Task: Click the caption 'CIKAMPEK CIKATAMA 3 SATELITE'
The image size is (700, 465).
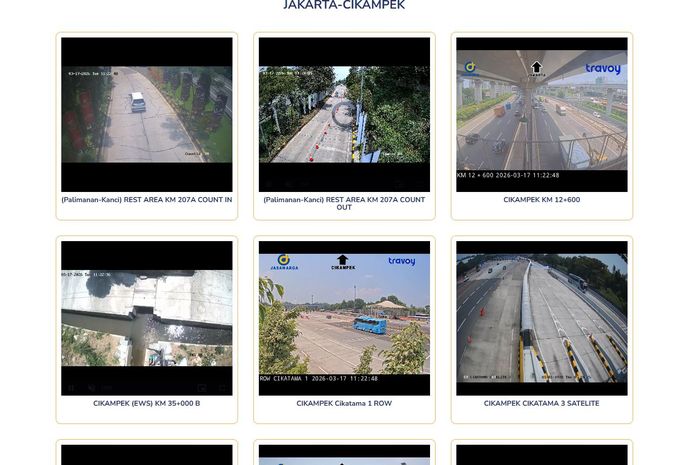Action: [542, 403]
